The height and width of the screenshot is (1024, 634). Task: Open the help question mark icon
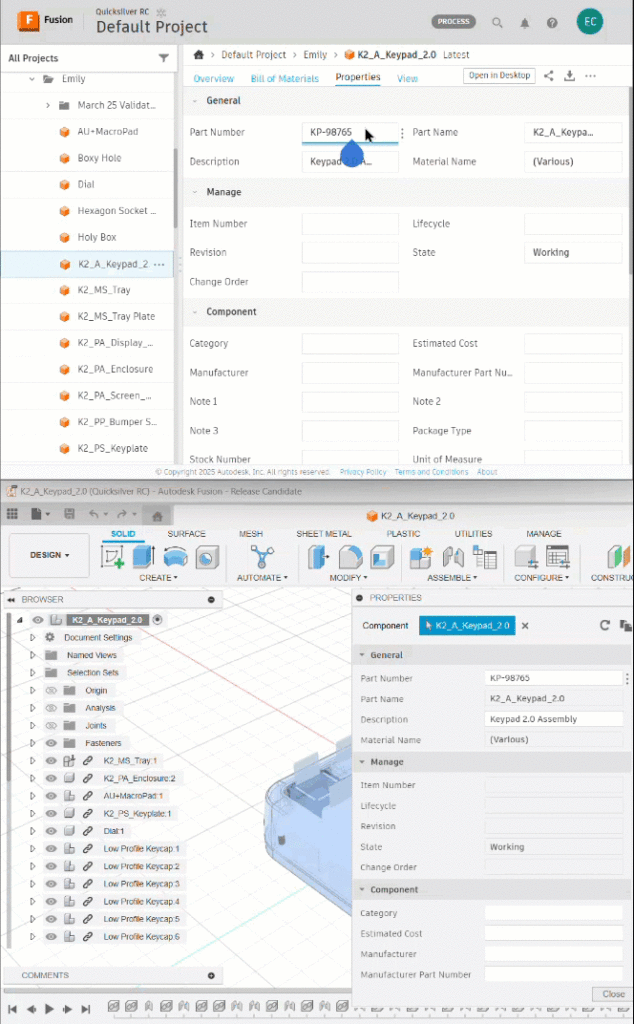point(552,23)
